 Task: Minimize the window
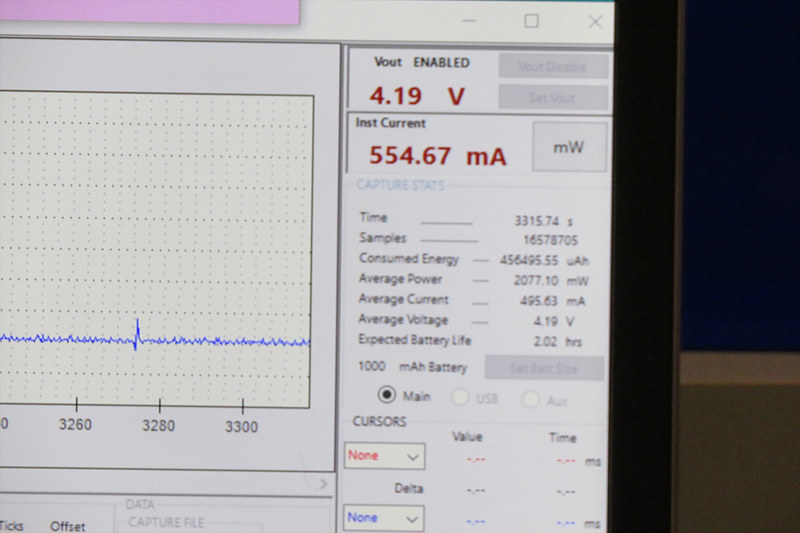pos(469,21)
